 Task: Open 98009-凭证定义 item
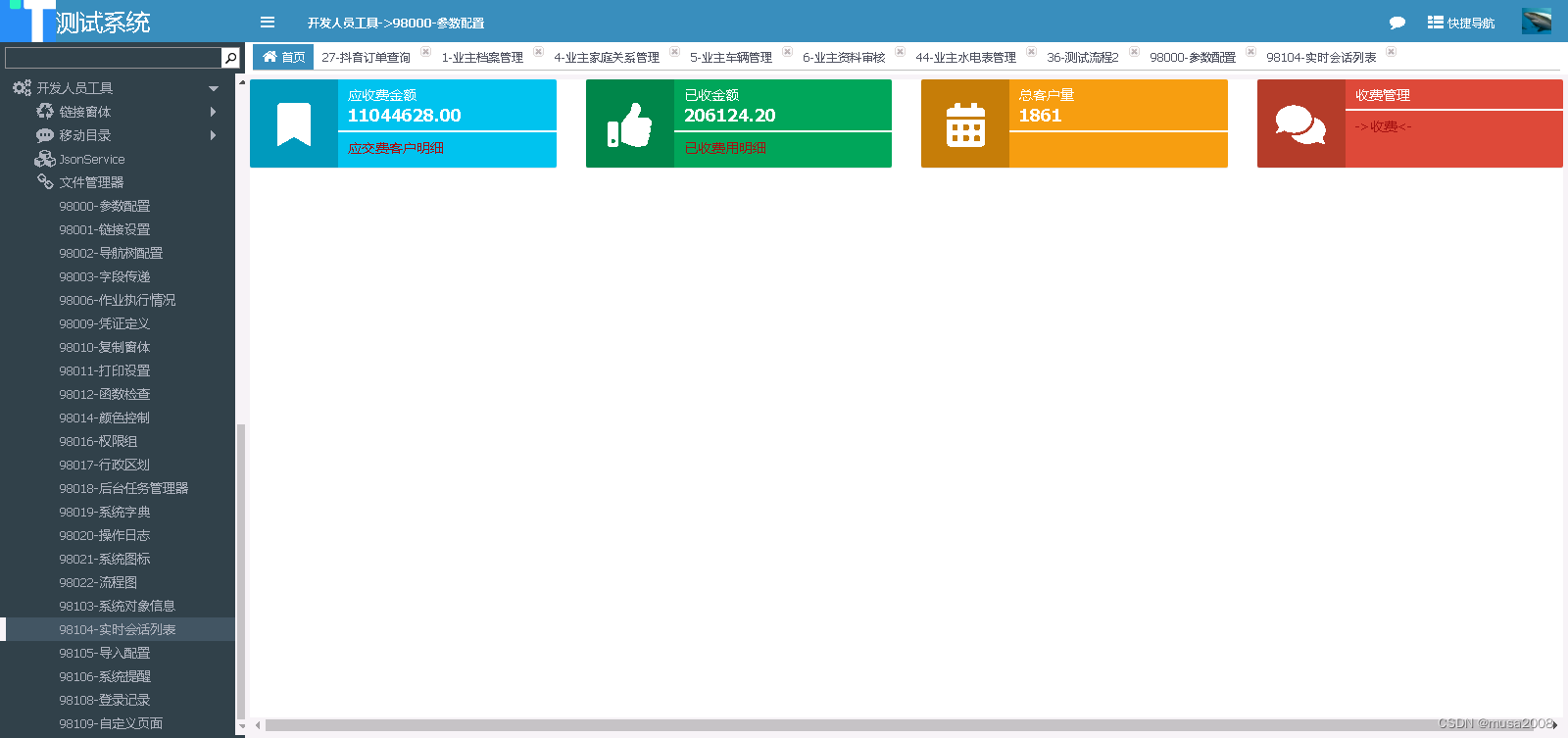click(x=105, y=323)
